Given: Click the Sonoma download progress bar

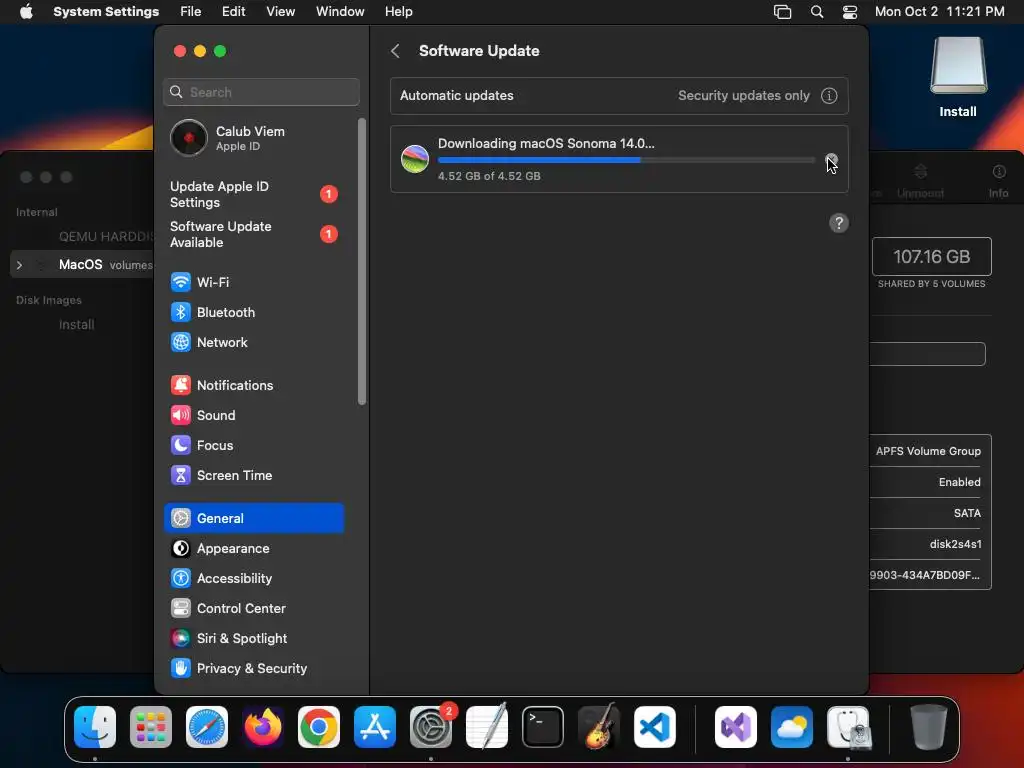Looking at the screenshot, I should pos(626,160).
